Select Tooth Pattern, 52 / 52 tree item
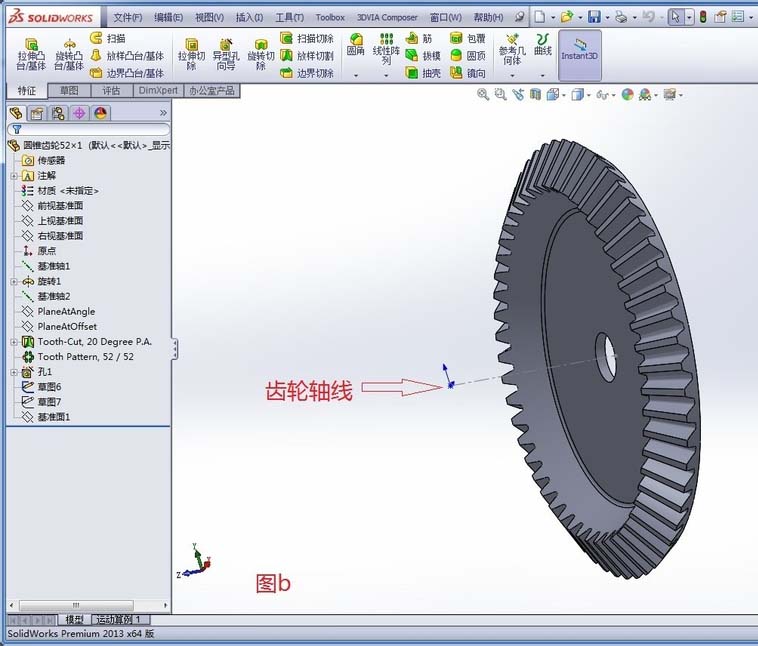Image resolution: width=758 pixels, height=646 pixels. (85, 357)
